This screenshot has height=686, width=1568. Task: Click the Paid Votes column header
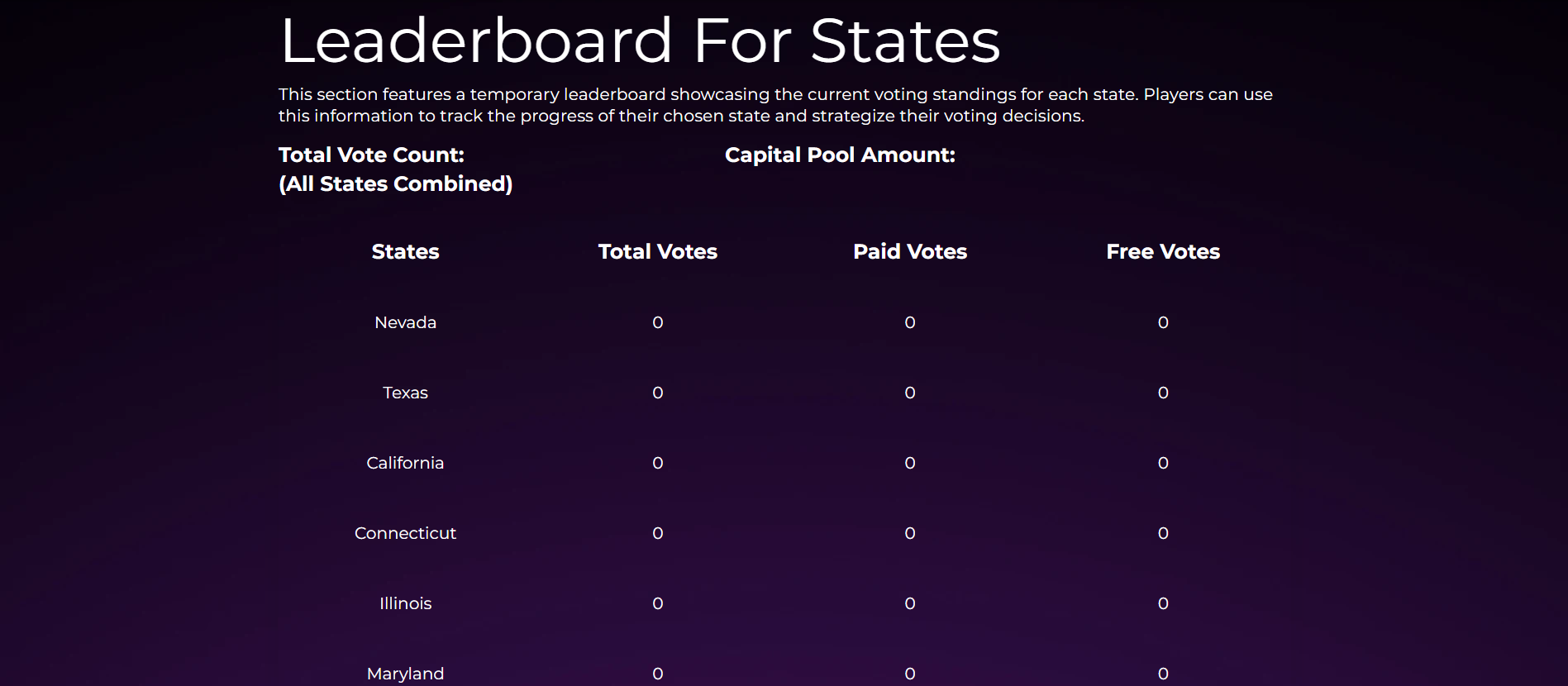[910, 251]
